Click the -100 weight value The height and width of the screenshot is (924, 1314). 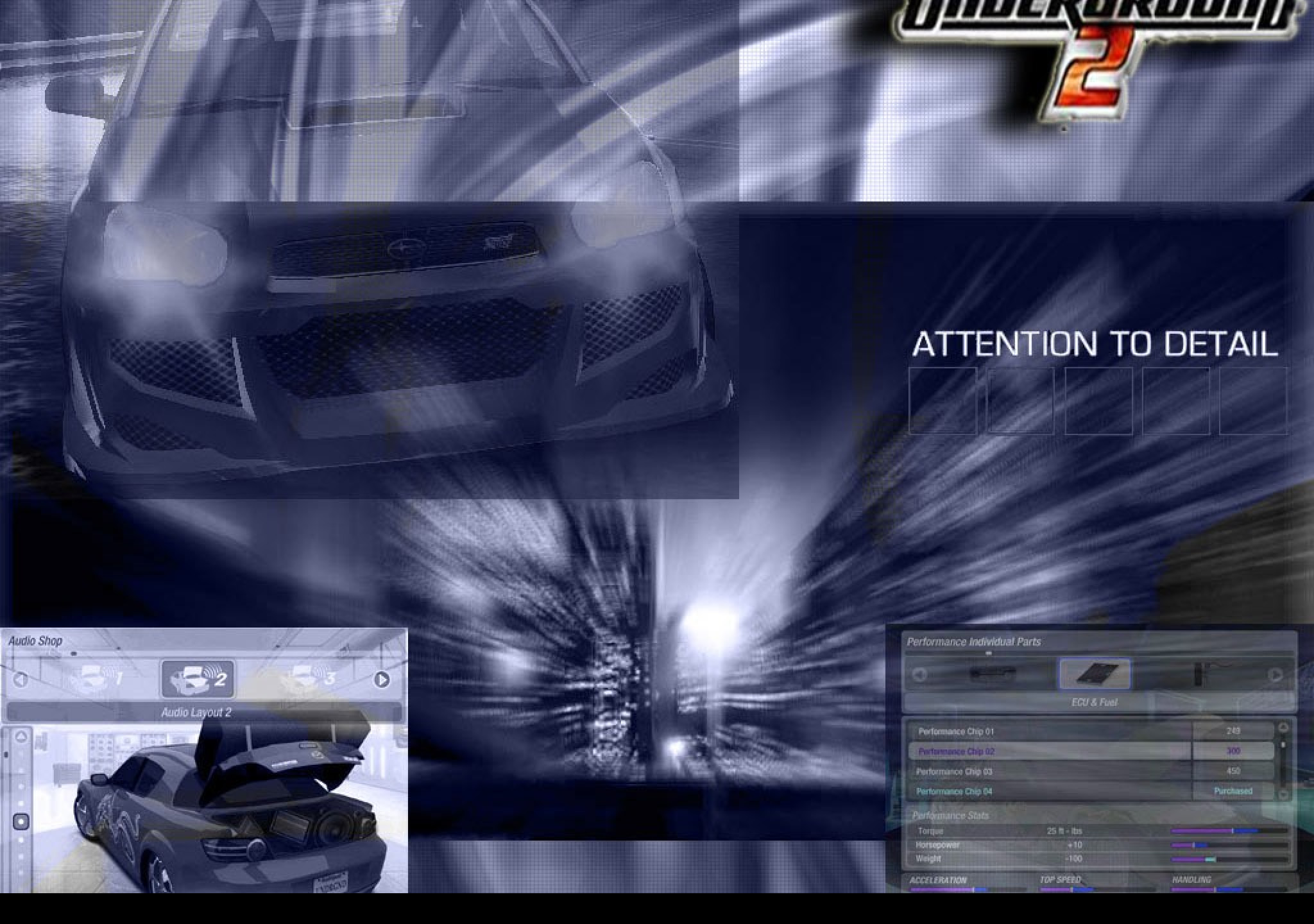pos(1073,859)
